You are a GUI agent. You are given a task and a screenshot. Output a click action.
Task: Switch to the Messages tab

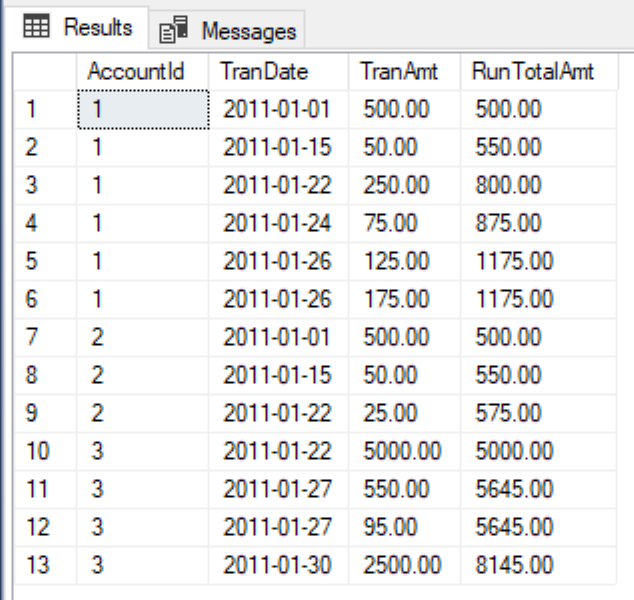[226, 30]
